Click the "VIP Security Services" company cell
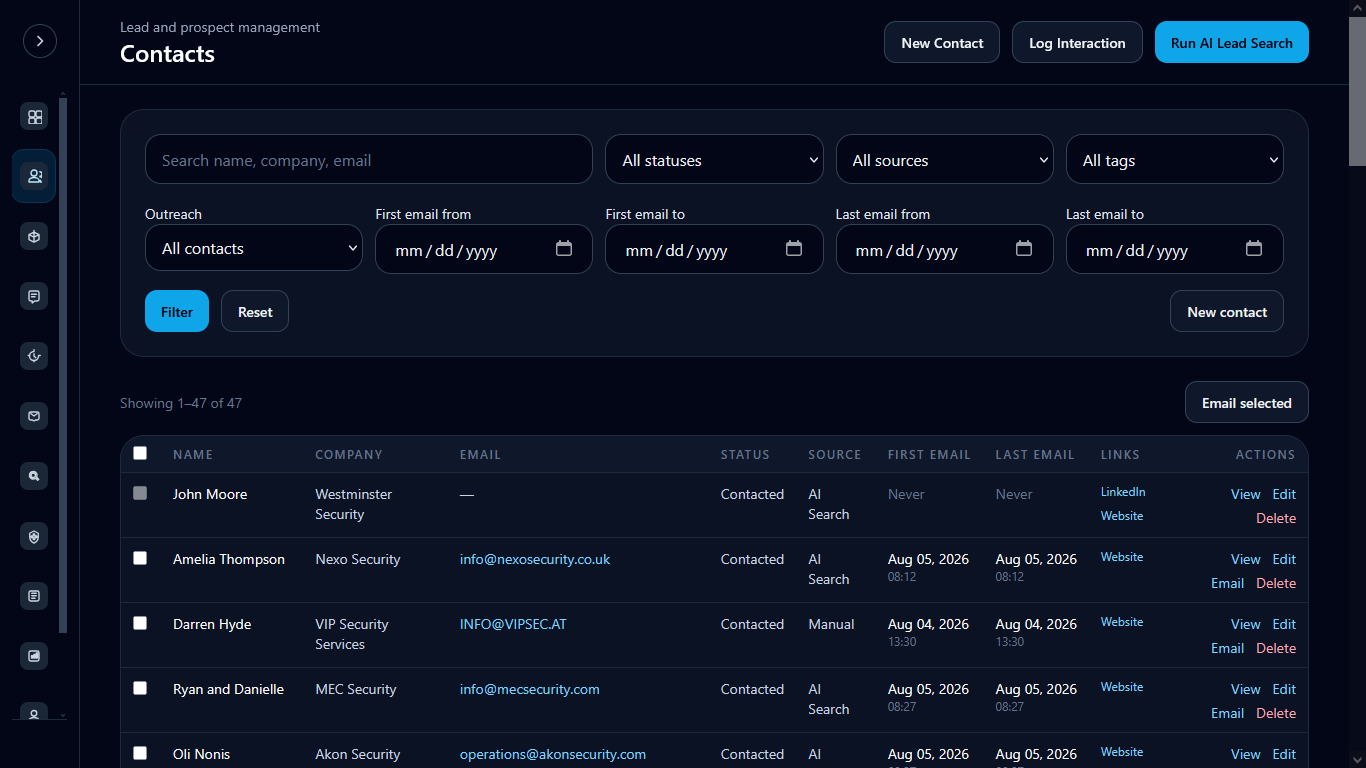Image resolution: width=1366 pixels, height=768 pixels. (x=352, y=634)
